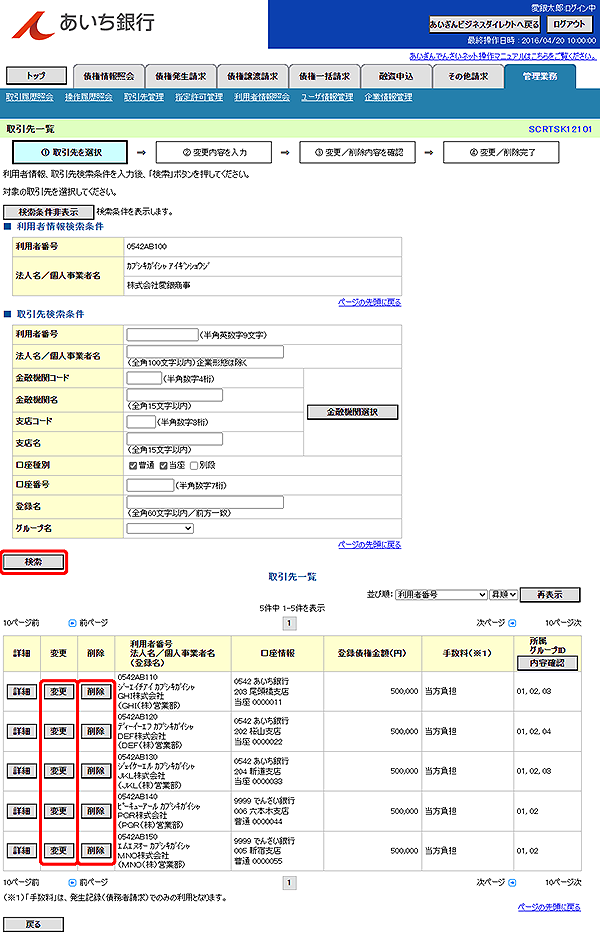
Task: Click 詳細 for DEF株式会社 row
Action: (22, 731)
